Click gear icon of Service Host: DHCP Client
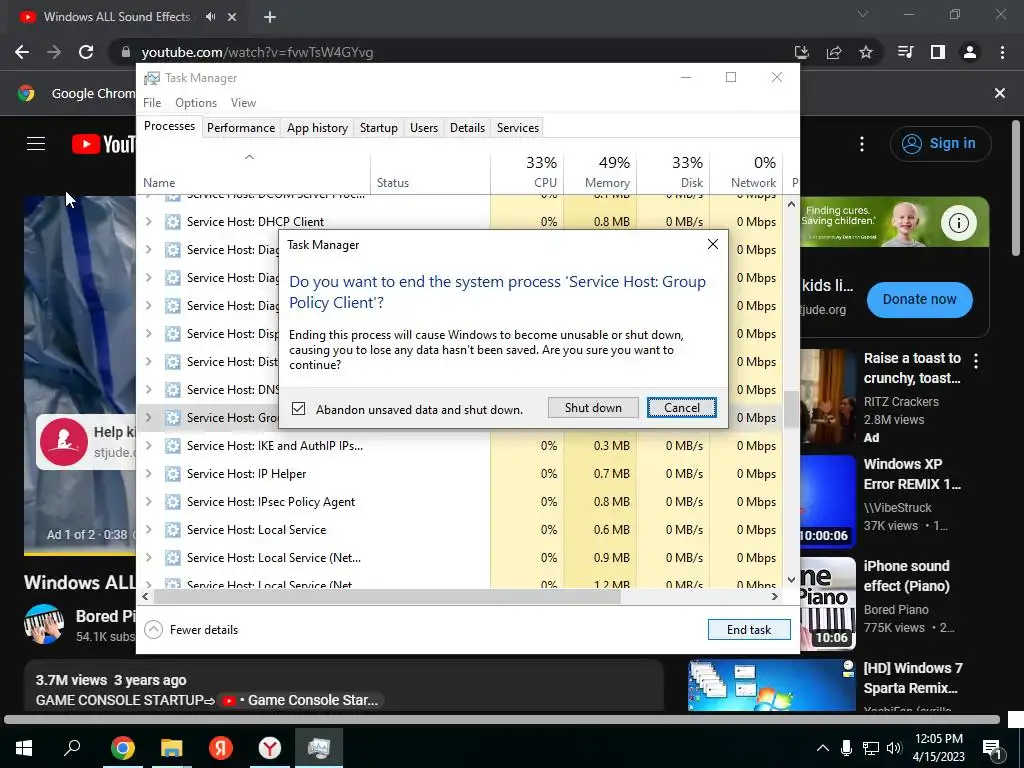1024x768 pixels. (x=172, y=221)
